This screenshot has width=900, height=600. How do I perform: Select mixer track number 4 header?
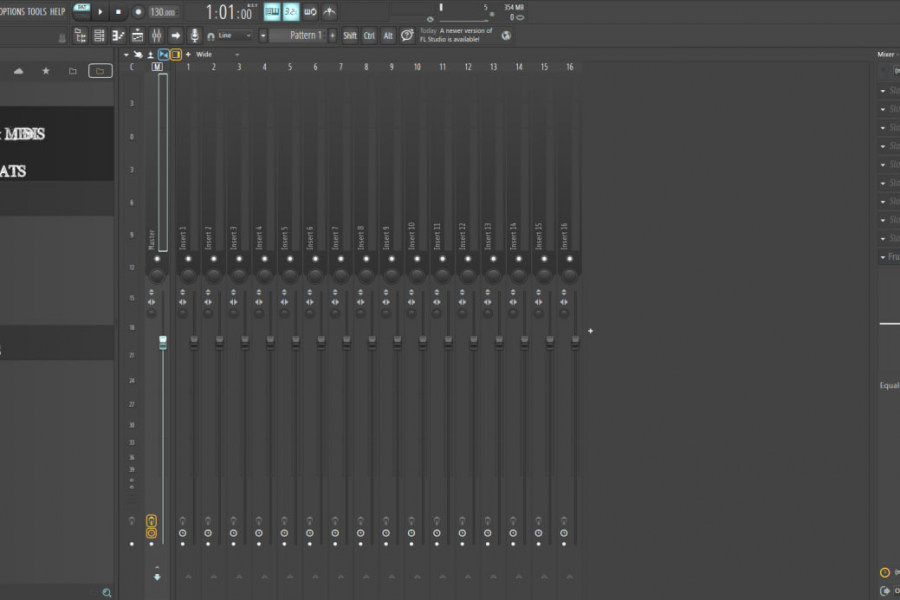pos(265,67)
